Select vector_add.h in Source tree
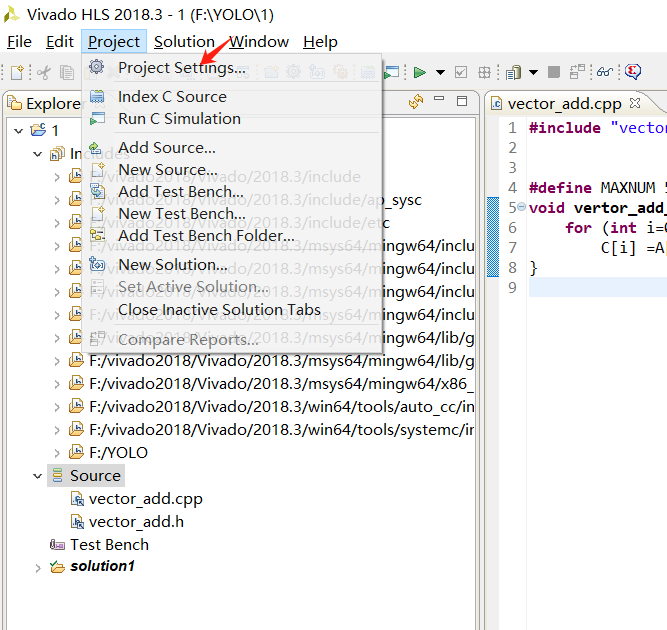 point(136,522)
